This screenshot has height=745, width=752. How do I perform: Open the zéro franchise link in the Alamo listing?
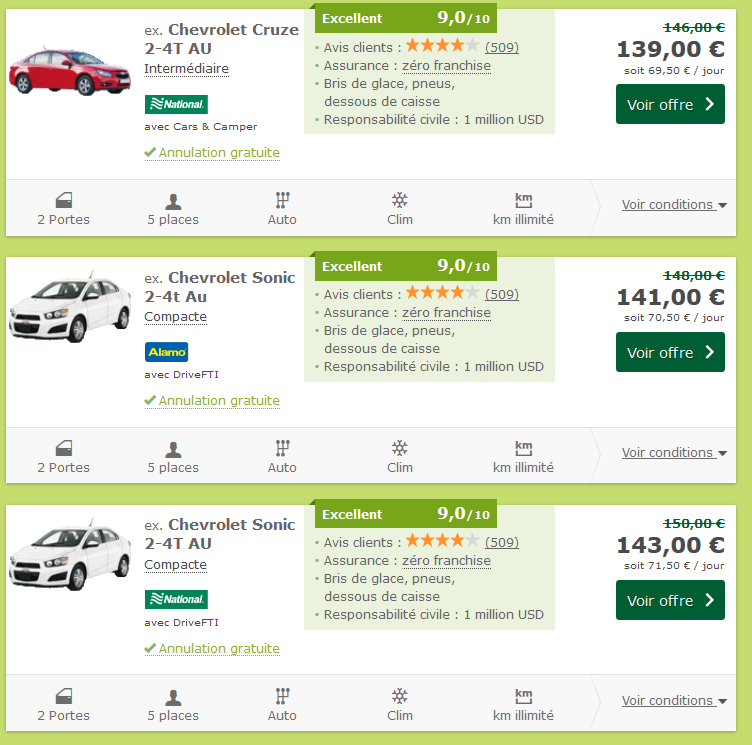(x=446, y=313)
